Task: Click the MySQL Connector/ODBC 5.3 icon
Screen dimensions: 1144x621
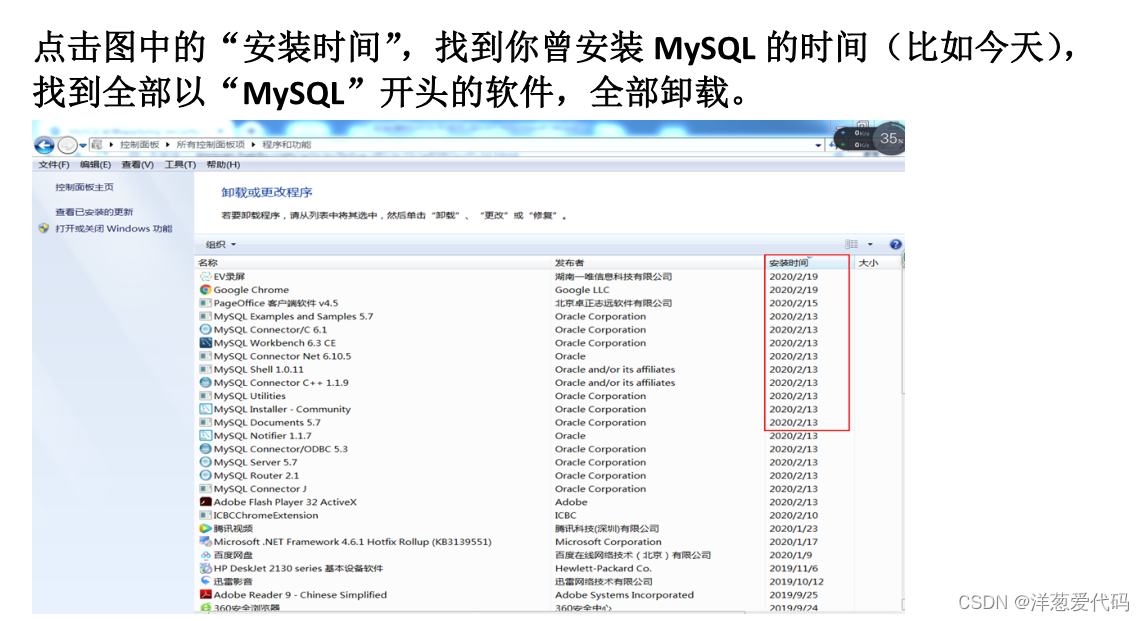Action: [206, 449]
